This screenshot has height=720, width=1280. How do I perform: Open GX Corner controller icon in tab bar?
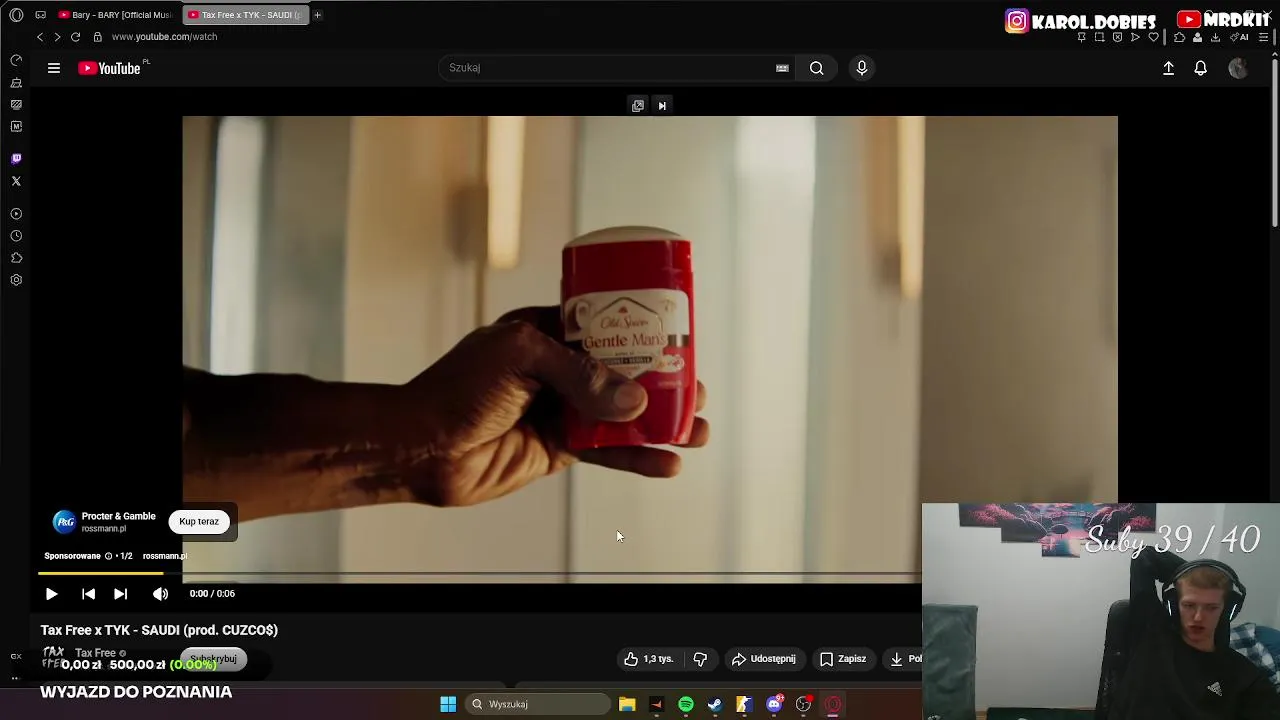[x=40, y=15]
